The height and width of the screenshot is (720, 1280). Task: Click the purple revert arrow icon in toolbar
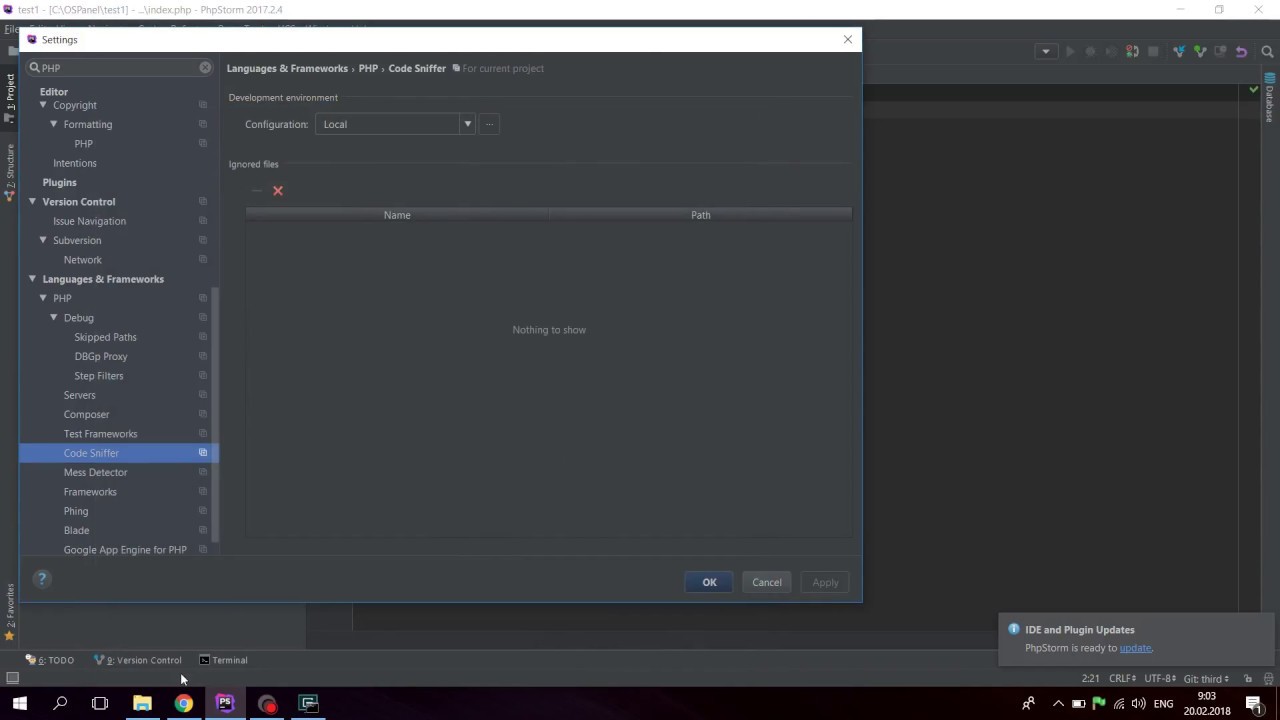tap(1241, 52)
